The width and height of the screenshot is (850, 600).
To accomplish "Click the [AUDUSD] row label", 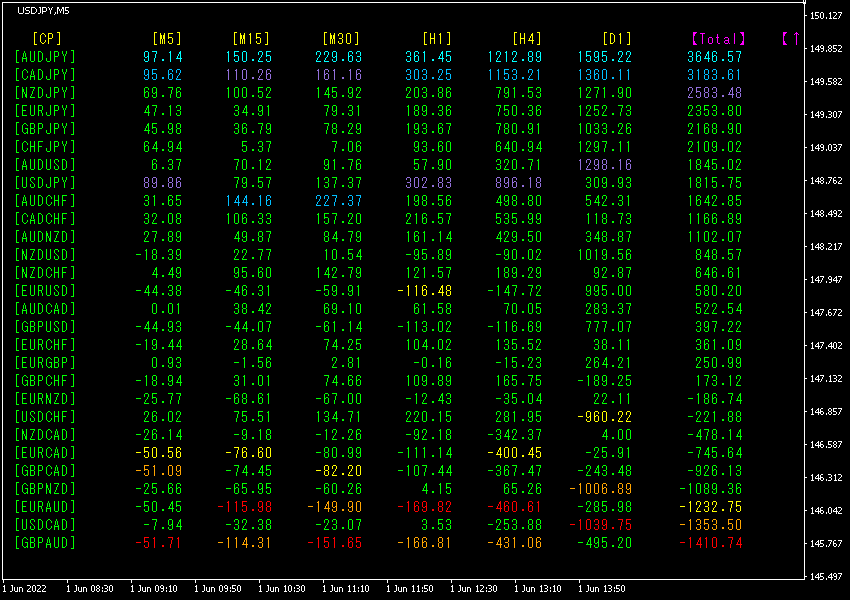I will point(45,165).
